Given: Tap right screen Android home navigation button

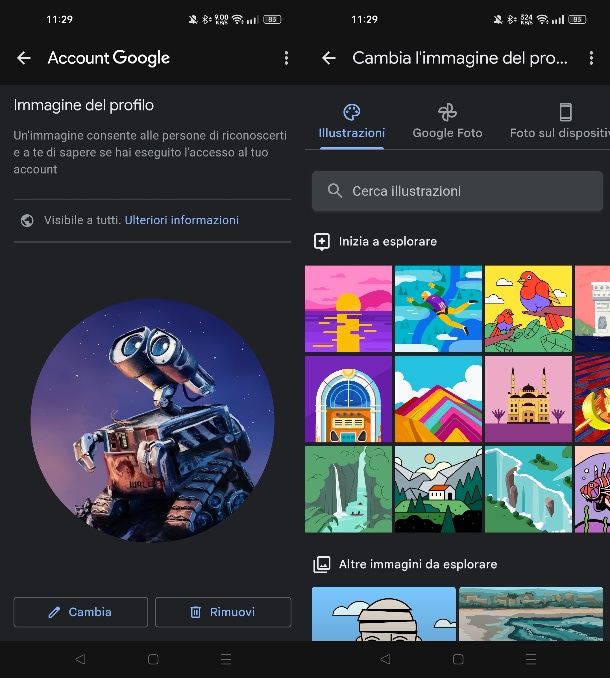Looking at the screenshot, I should click(x=458, y=659).
